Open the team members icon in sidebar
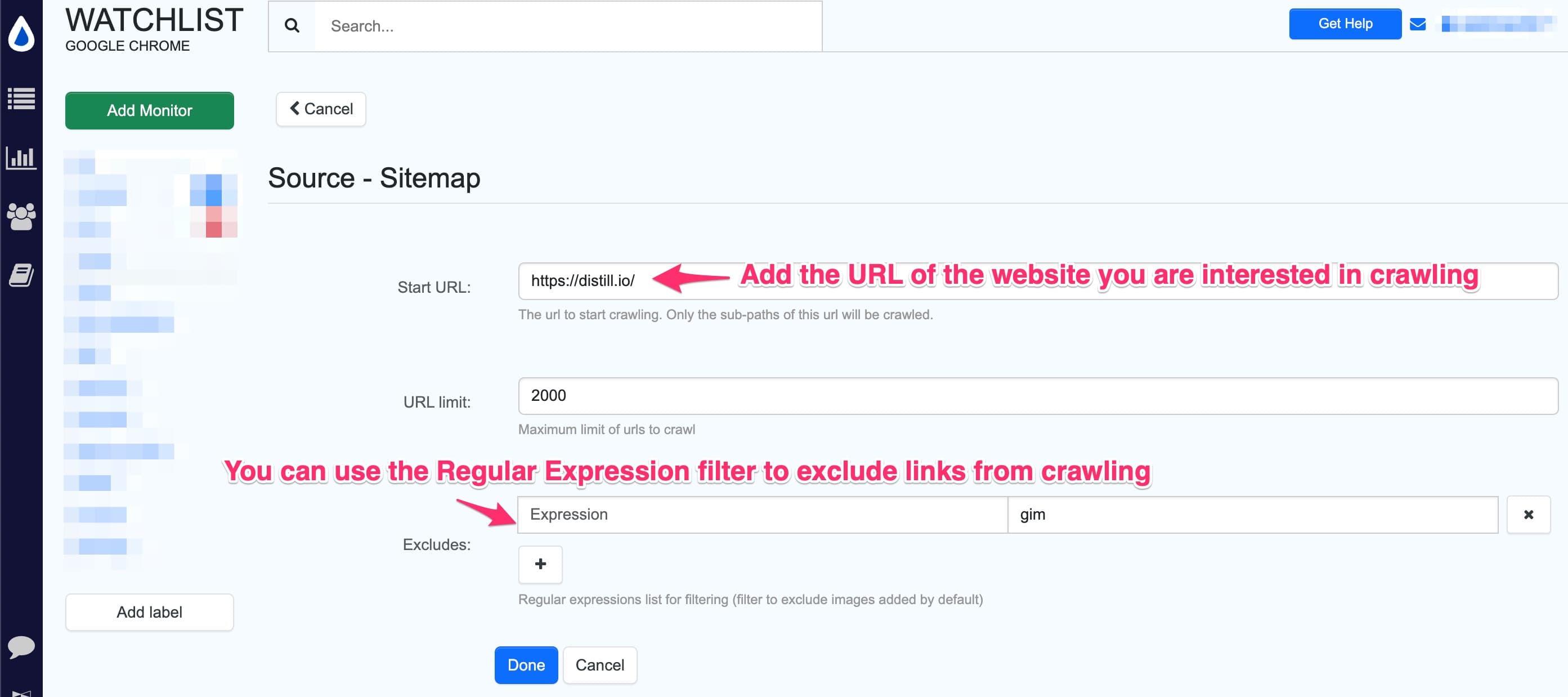 (x=22, y=216)
